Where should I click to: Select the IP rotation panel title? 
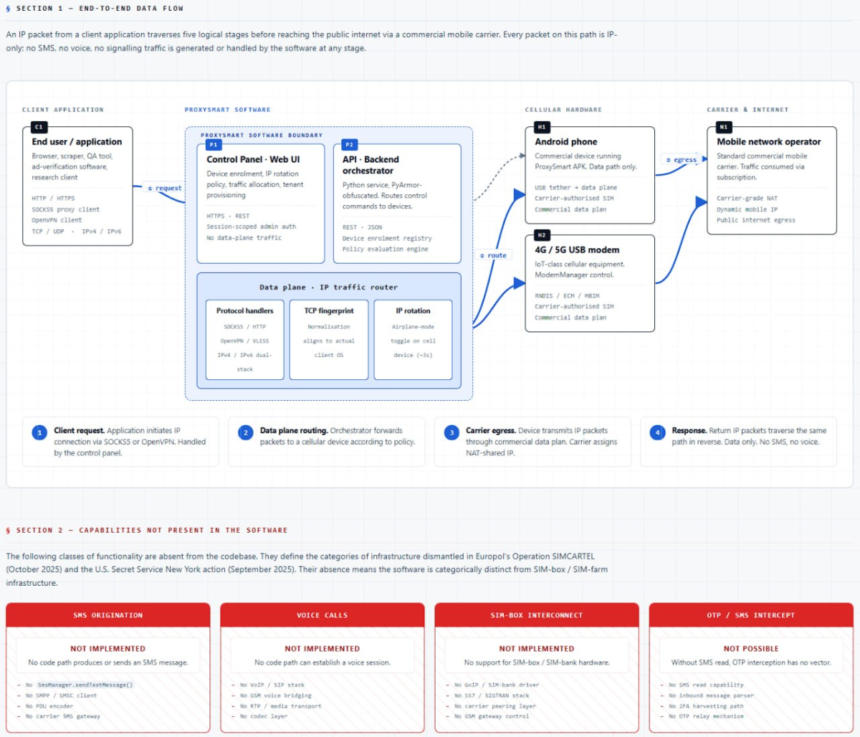point(414,309)
